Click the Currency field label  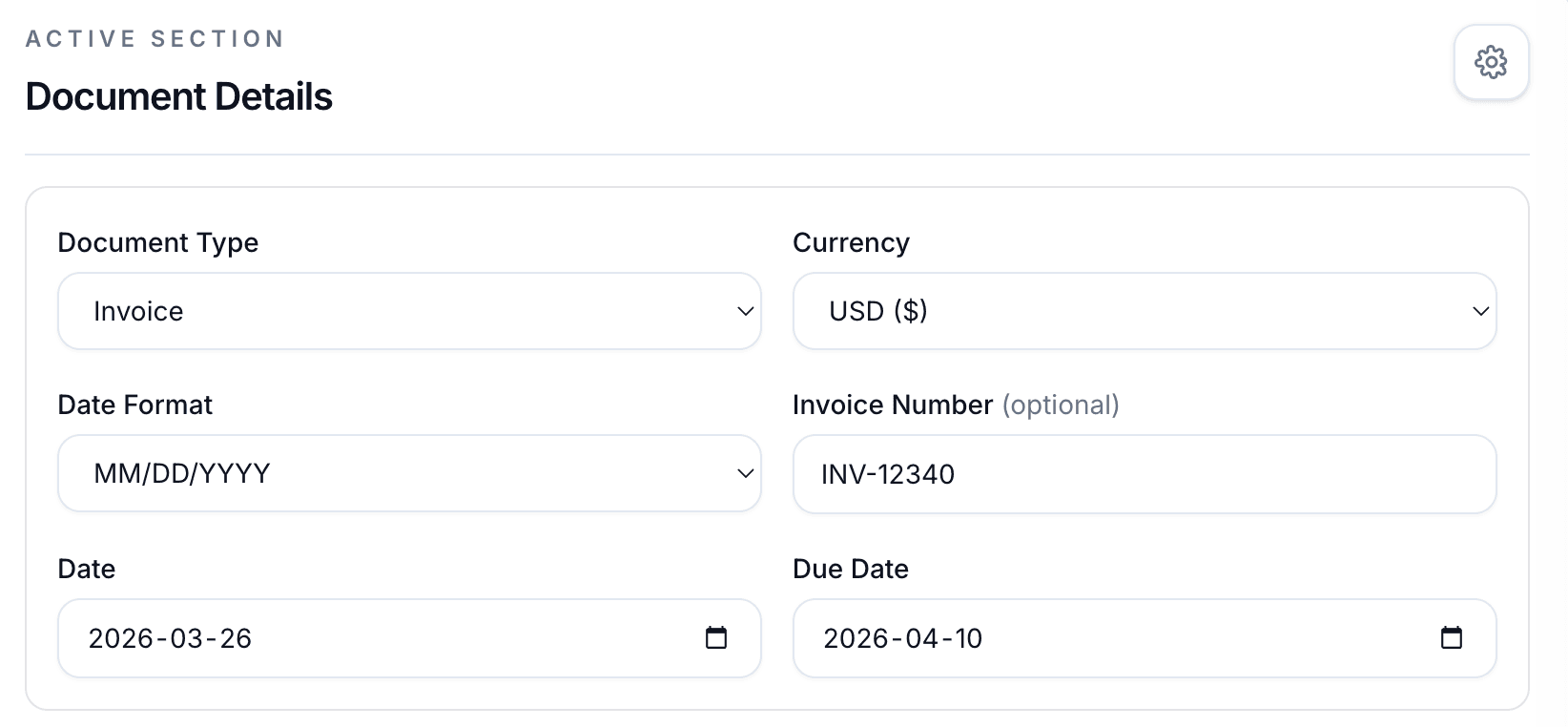[850, 242]
